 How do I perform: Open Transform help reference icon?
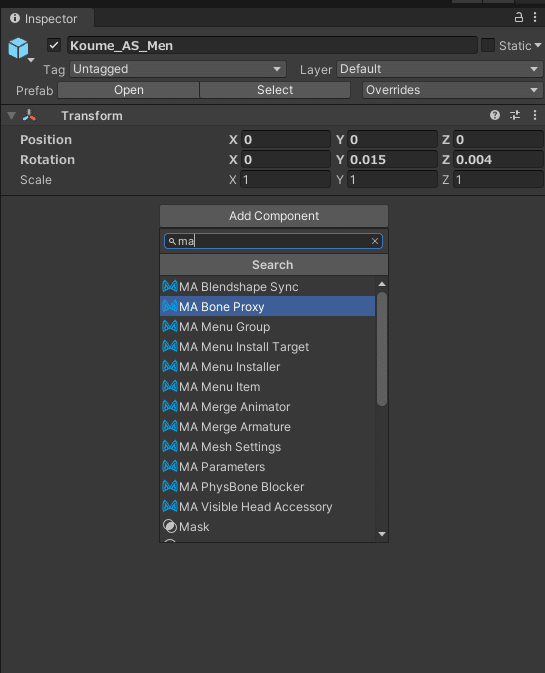pos(495,115)
